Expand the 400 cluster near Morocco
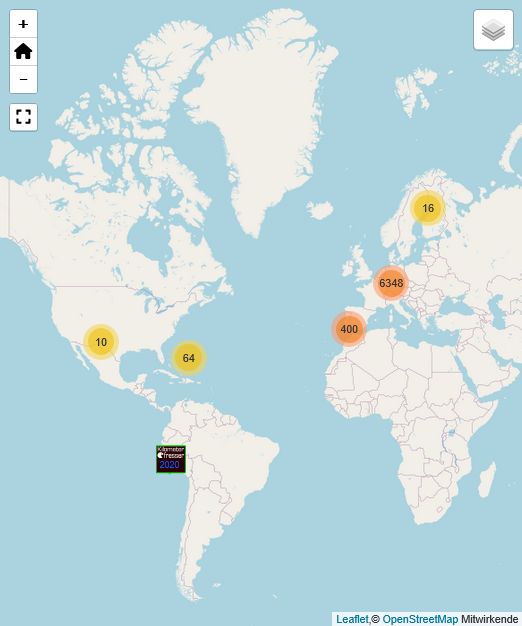Screen dimensions: 522x626 349,329
